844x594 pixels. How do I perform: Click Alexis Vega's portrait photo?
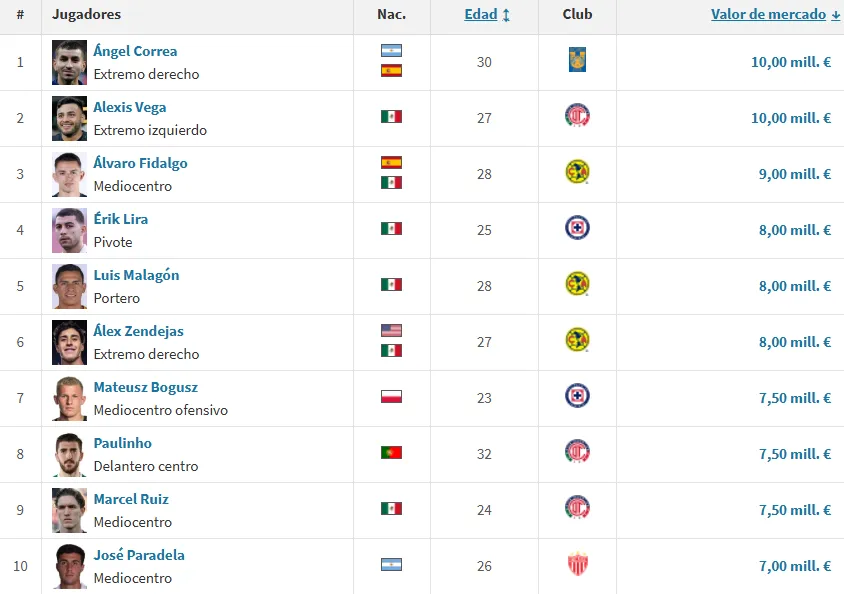click(x=70, y=118)
